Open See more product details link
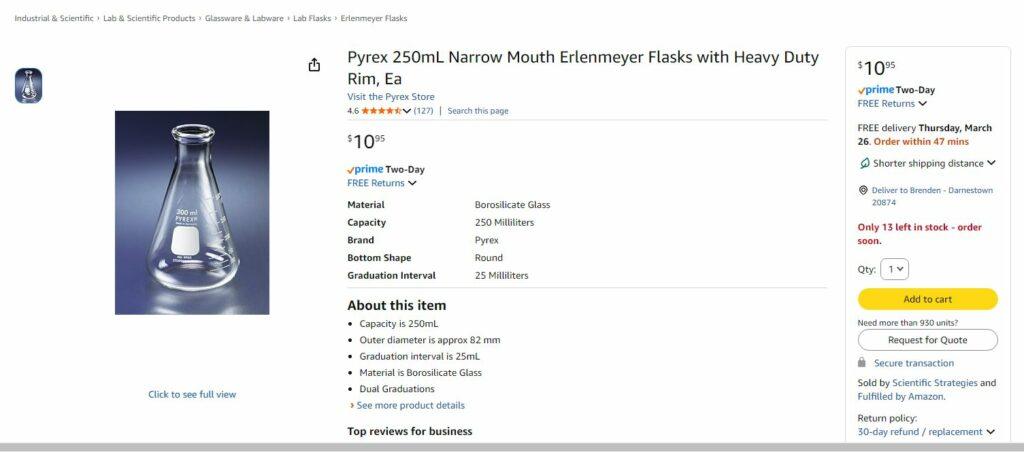This screenshot has height=452, width=1024. (x=410, y=405)
